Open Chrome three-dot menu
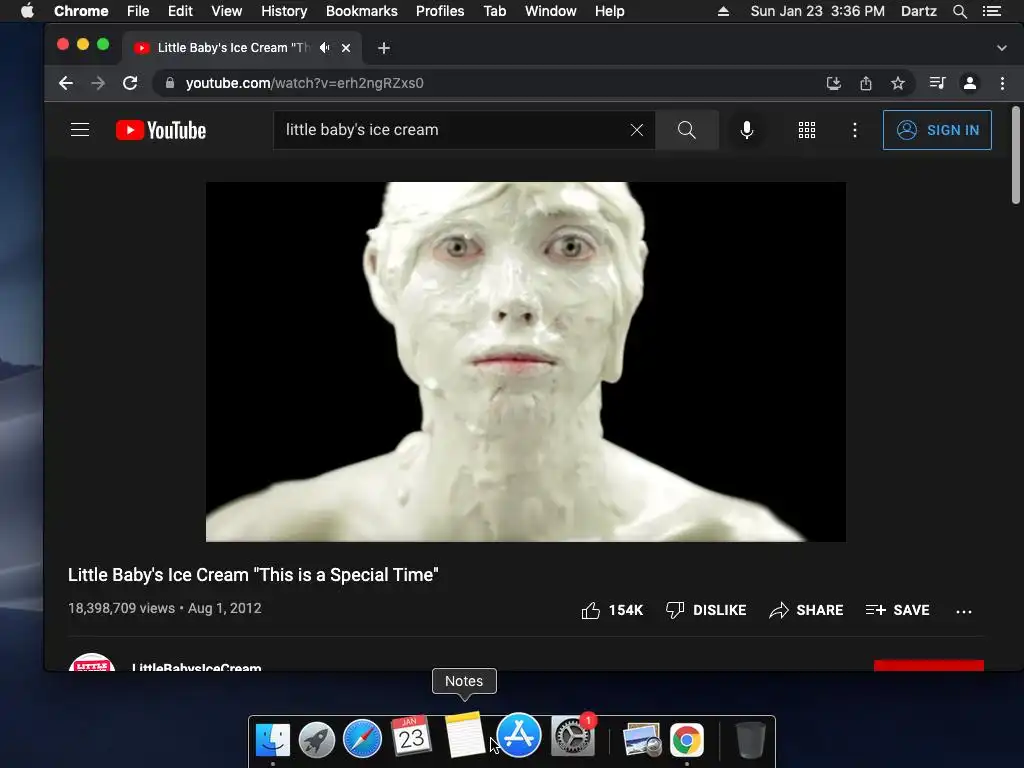Viewport: 1024px width, 768px height. click(1002, 83)
